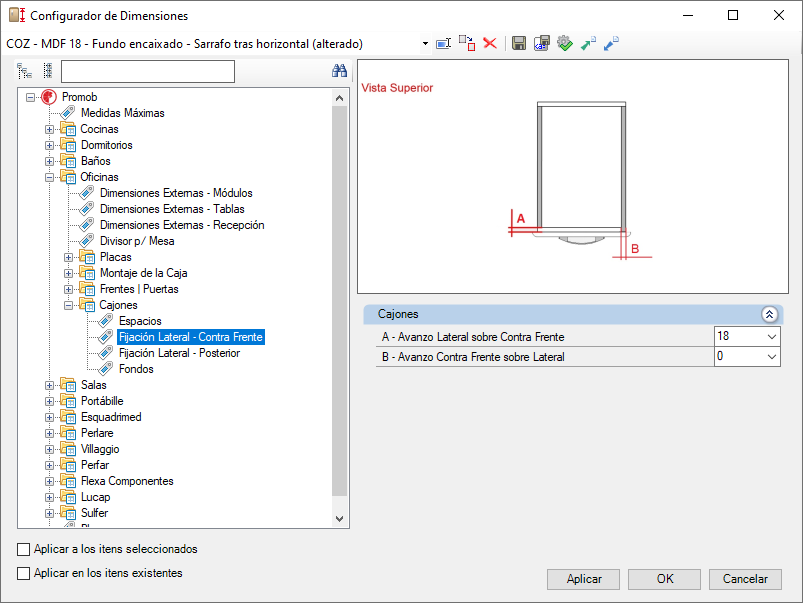Click the red X delete icon
This screenshot has height=603, width=803.
tap(490, 43)
